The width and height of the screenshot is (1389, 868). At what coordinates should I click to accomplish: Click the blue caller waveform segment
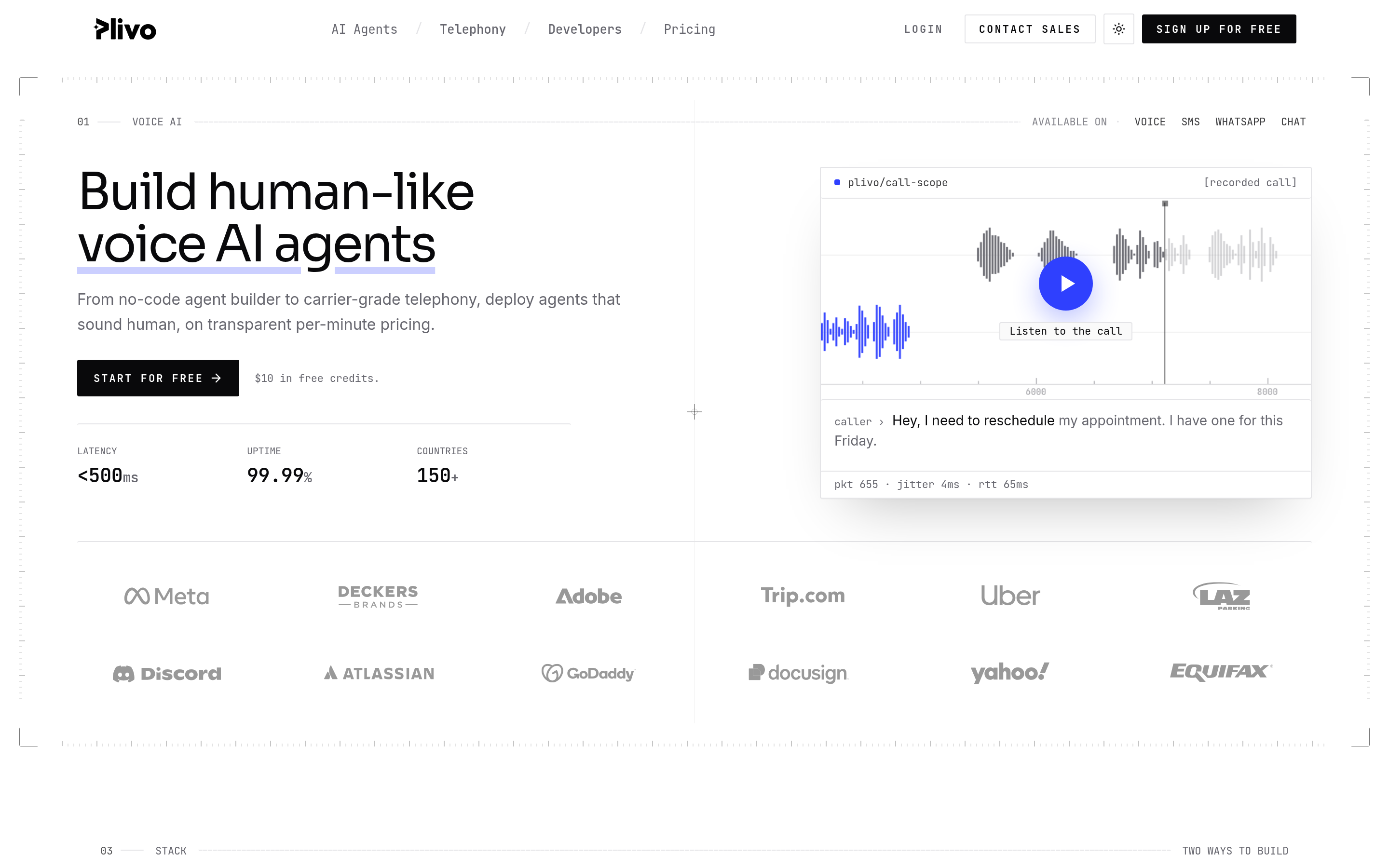(x=865, y=332)
